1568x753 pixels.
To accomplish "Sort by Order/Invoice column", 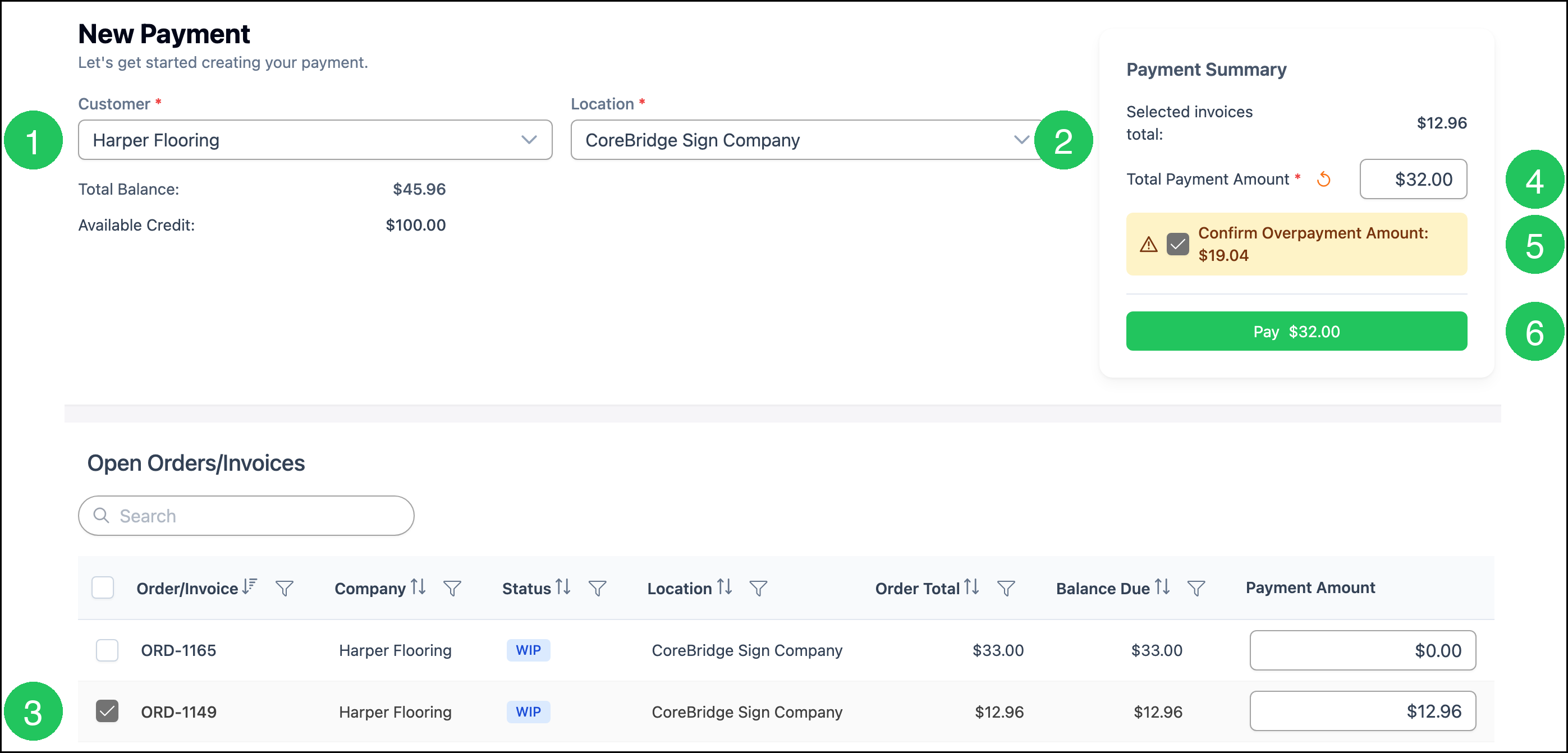I will [250, 587].
